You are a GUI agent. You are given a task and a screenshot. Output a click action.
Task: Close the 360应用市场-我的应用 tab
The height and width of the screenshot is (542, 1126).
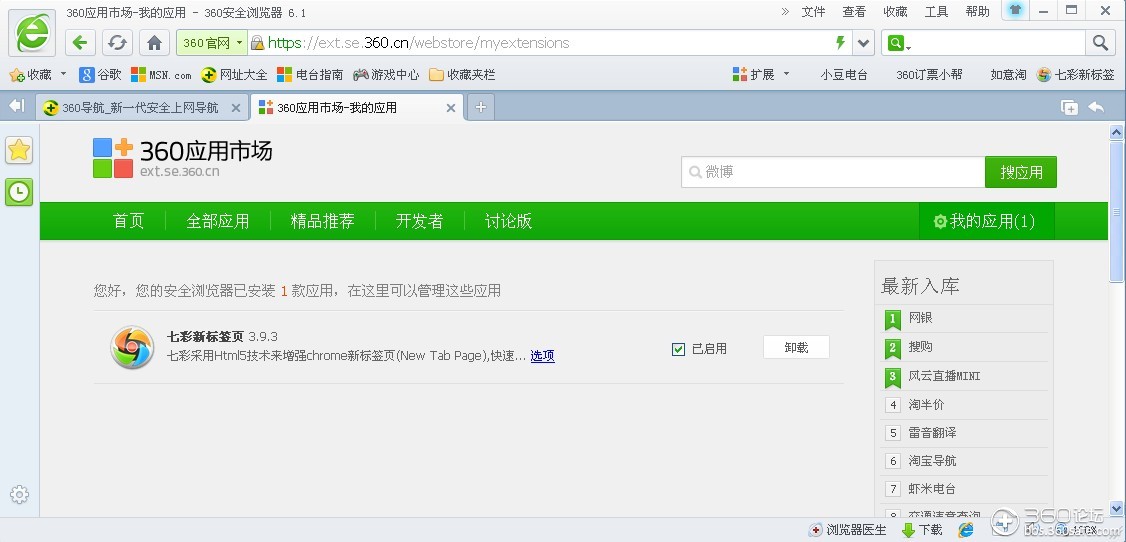[x=451, y=108]
